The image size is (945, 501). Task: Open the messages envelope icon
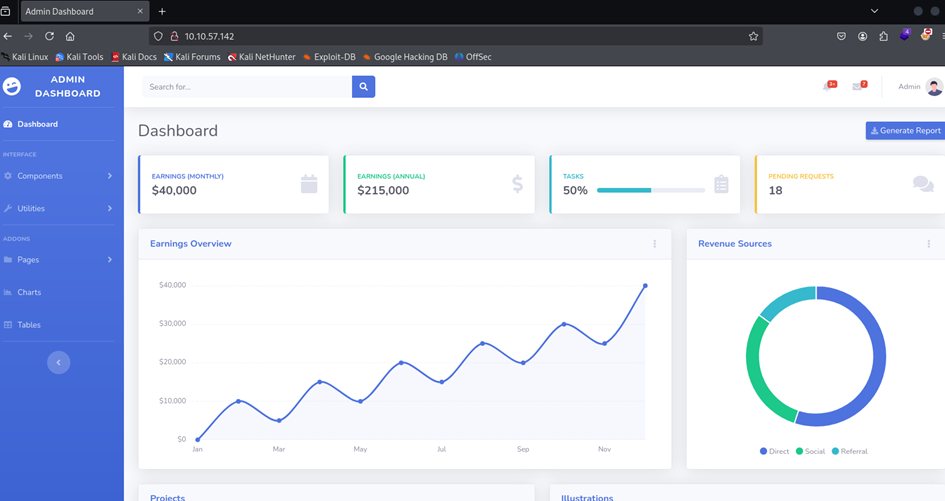point(859,86)
